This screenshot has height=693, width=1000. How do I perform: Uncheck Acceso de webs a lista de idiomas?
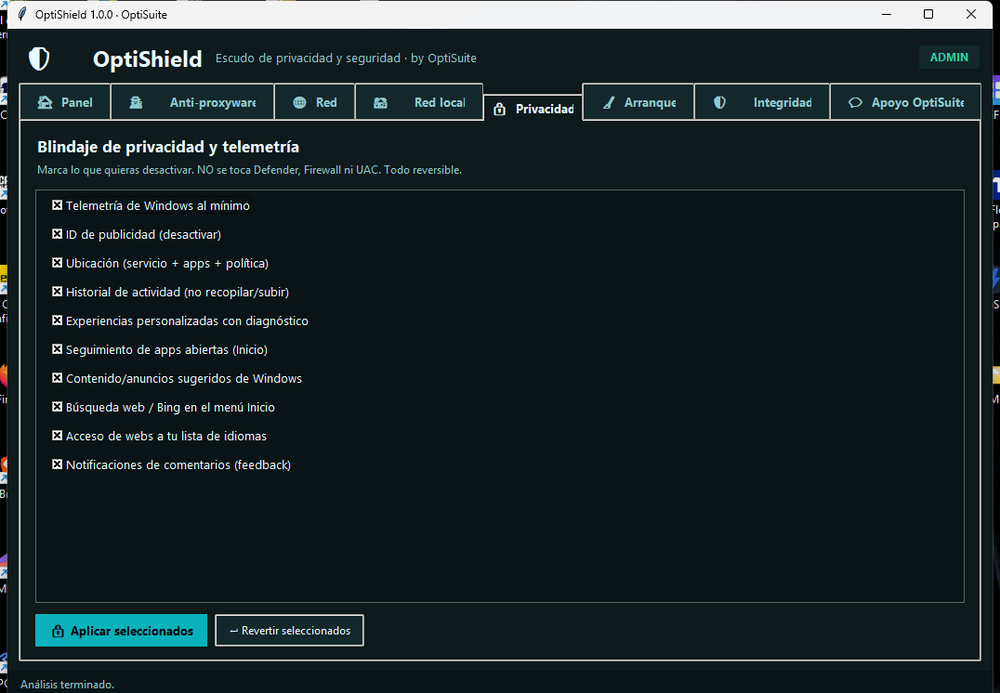(57, 435)
